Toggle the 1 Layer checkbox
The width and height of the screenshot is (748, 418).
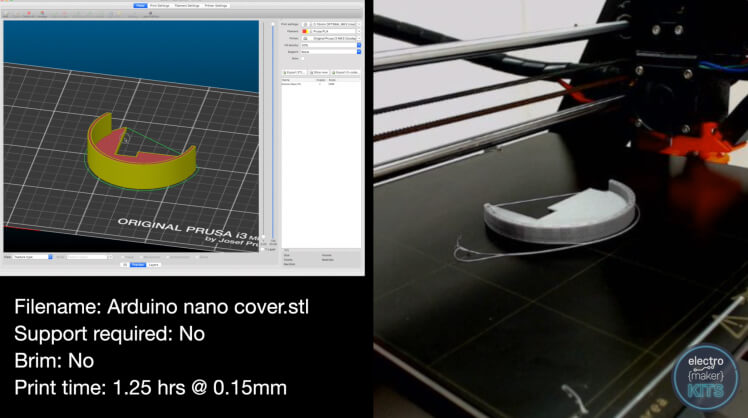pos(264,249)
